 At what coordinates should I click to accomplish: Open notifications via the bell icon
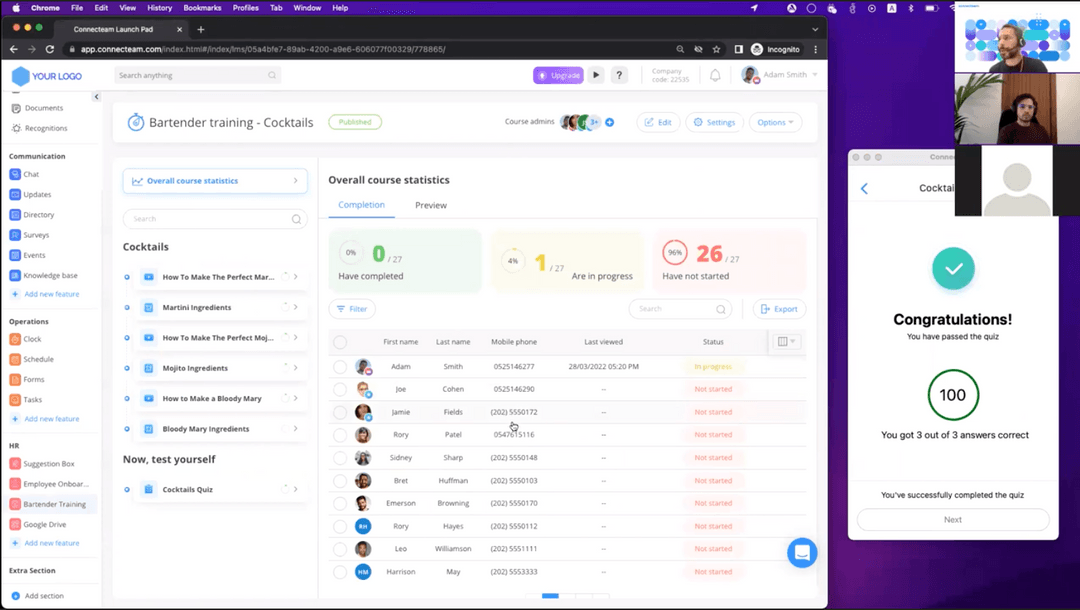714,74
